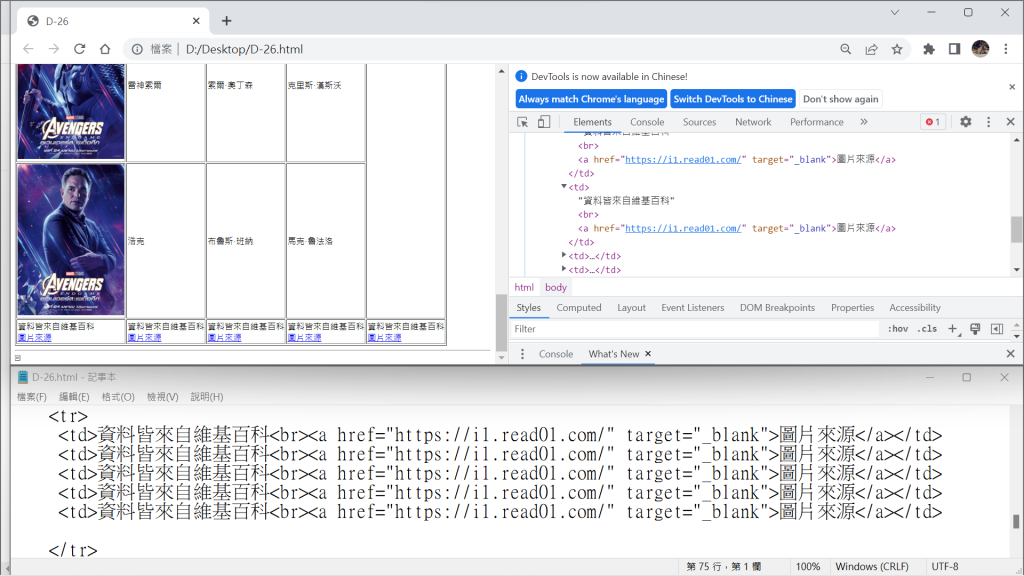
Task: Toggle the Chrome side panel
Action: [954, 49]
